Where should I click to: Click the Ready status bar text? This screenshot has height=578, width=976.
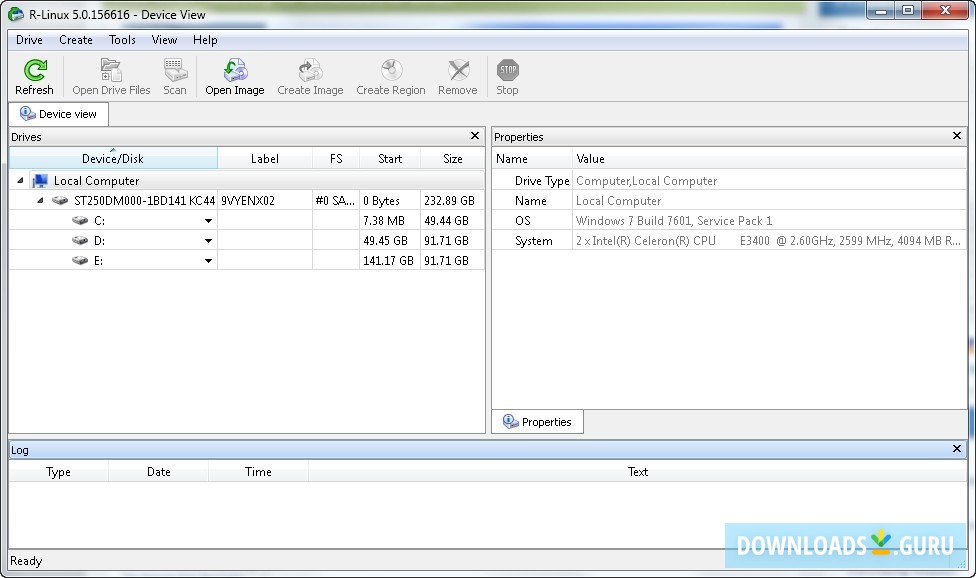pos(26,561)
